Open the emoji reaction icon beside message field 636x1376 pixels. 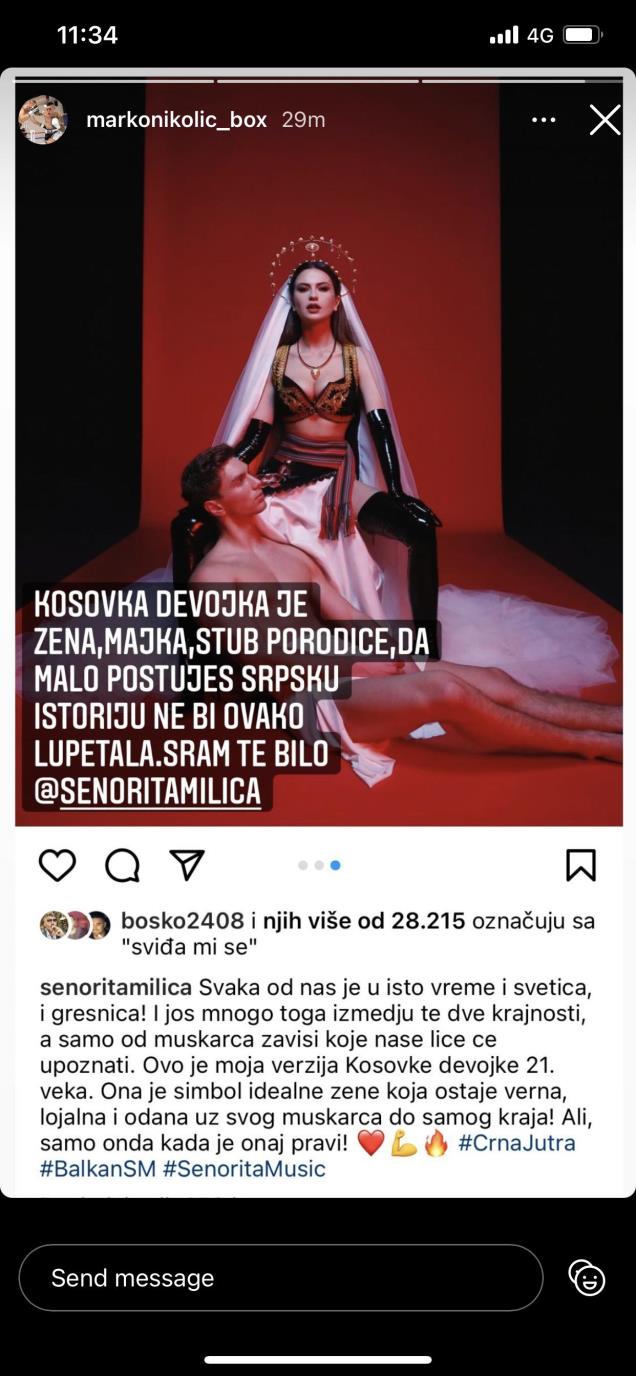coord(587,1277)
